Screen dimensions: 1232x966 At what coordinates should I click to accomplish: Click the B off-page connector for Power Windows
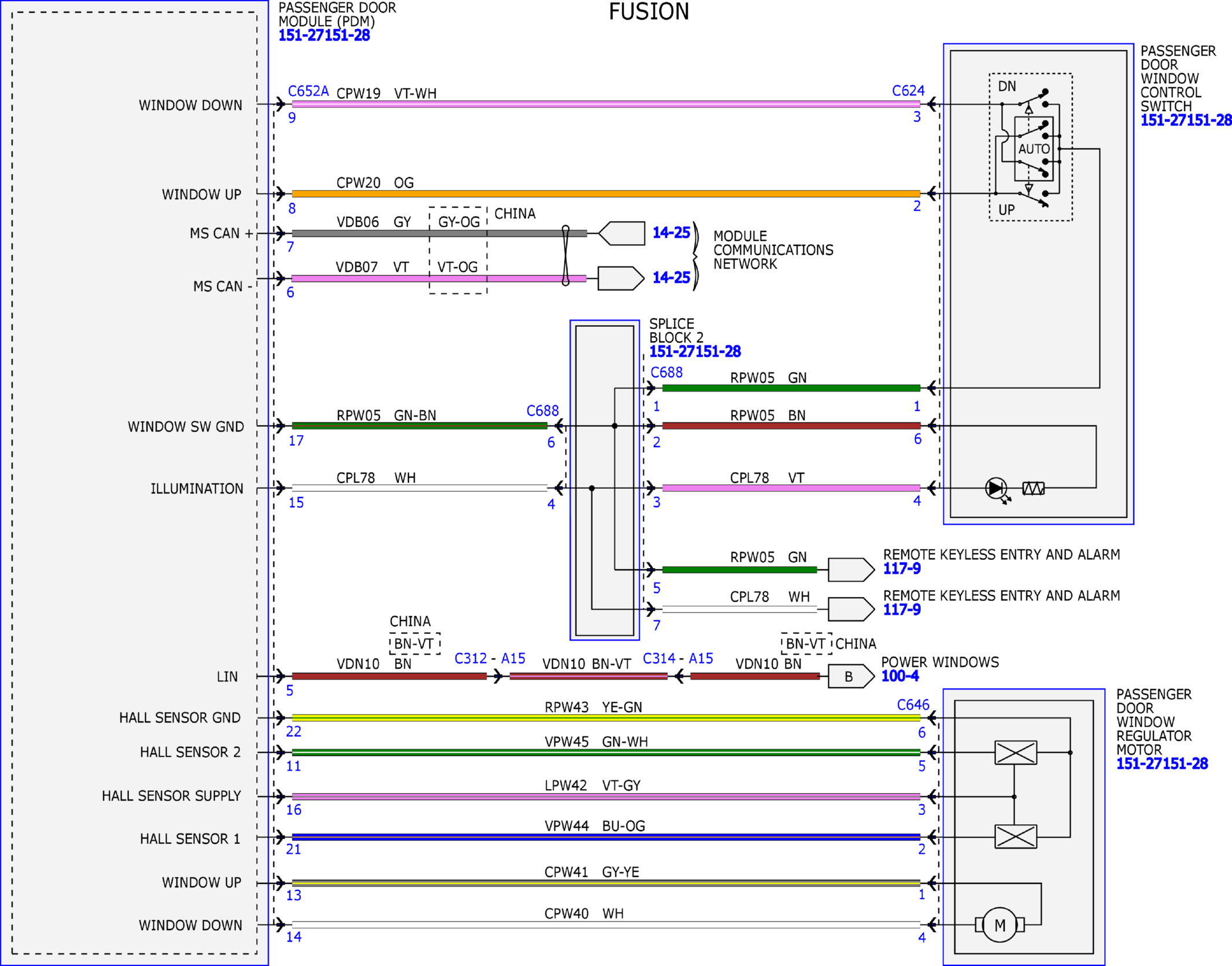click(x=851, y=676)
